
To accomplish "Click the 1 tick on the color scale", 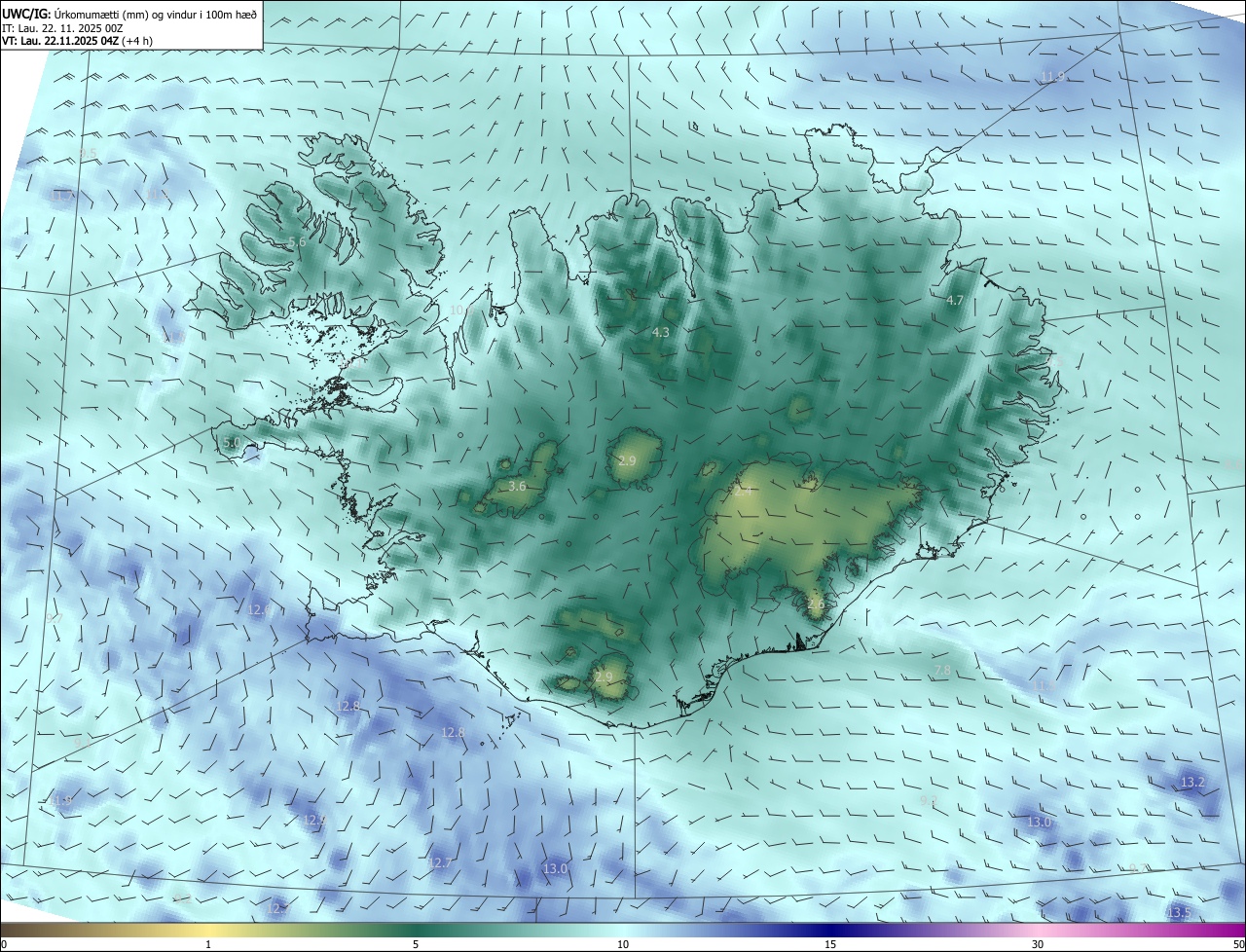I will click(x=208, y=944).
